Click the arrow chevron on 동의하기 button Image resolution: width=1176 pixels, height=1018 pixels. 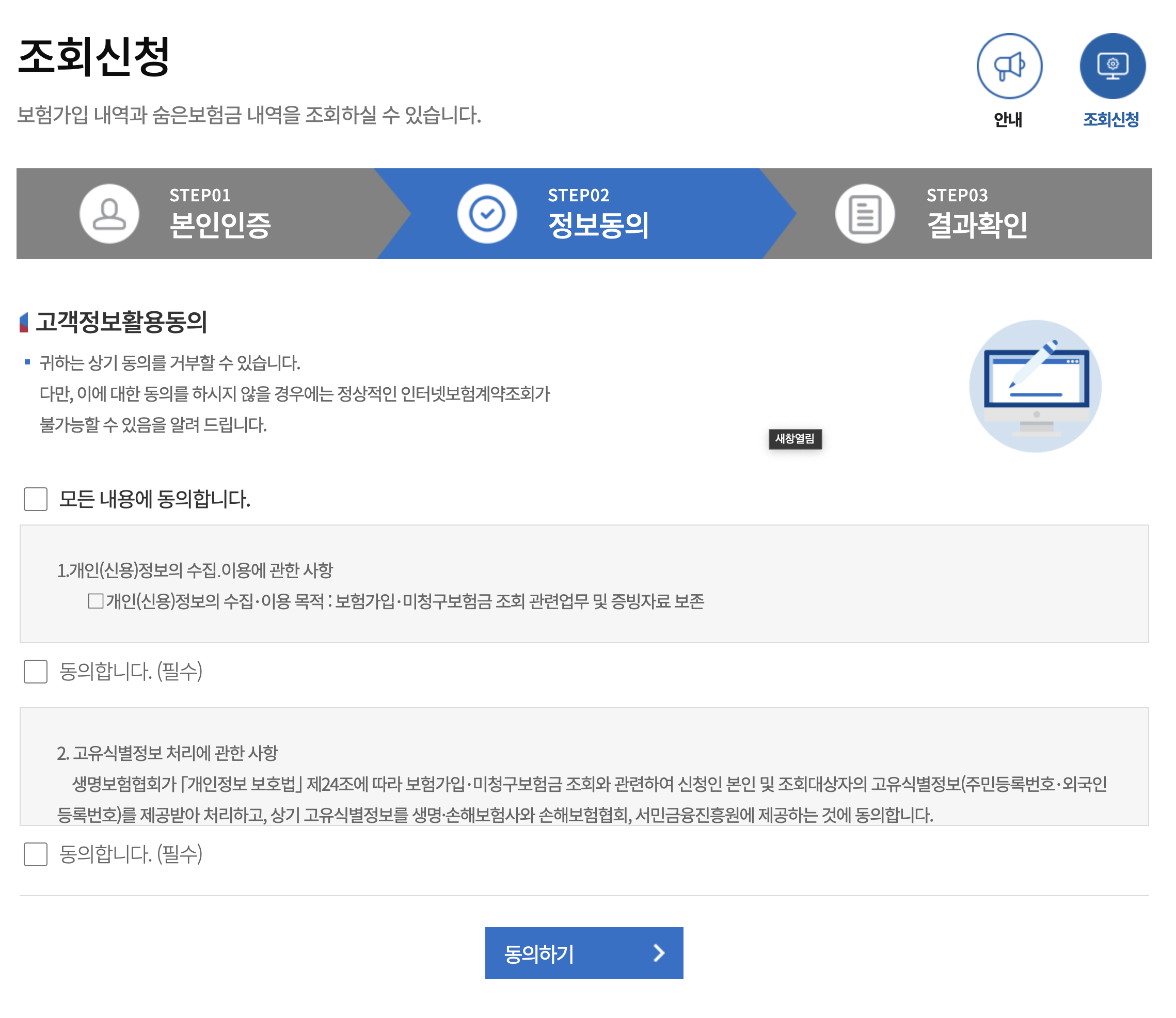tap(658, 952)
